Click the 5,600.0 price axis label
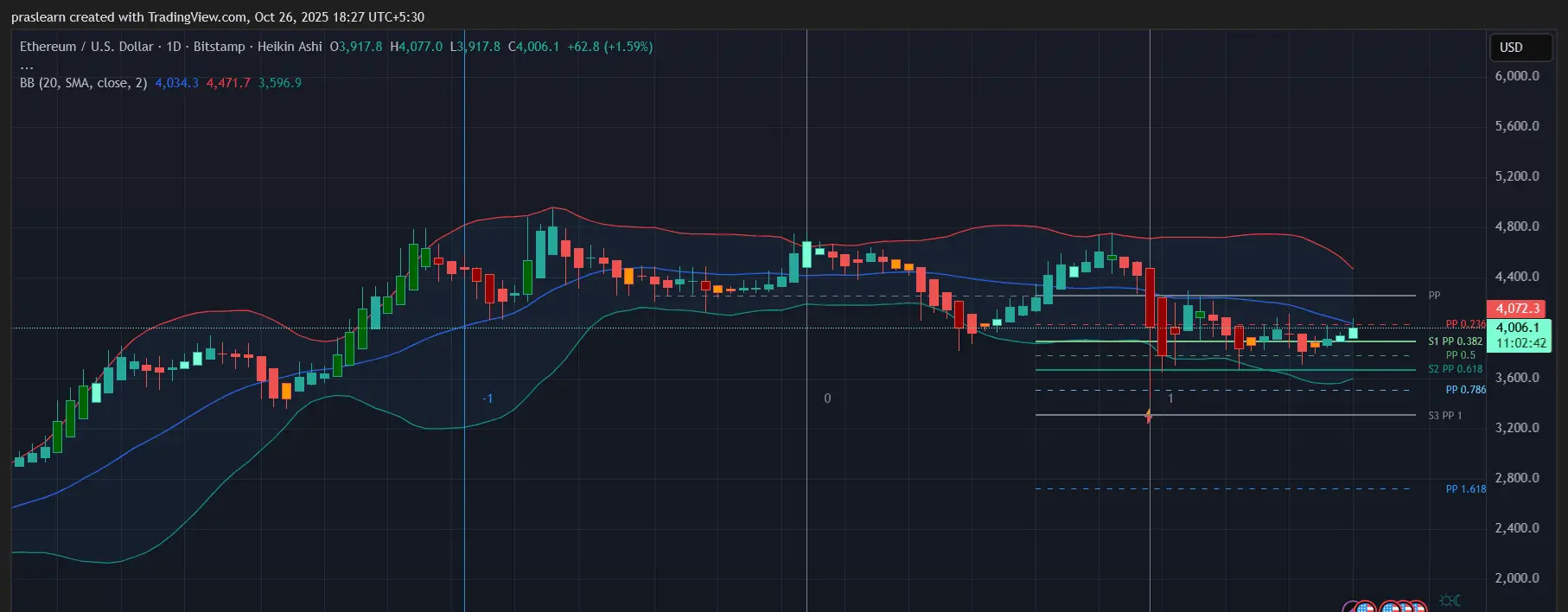The width and height of the screenshot is (1568, 612). [1517, 126]
